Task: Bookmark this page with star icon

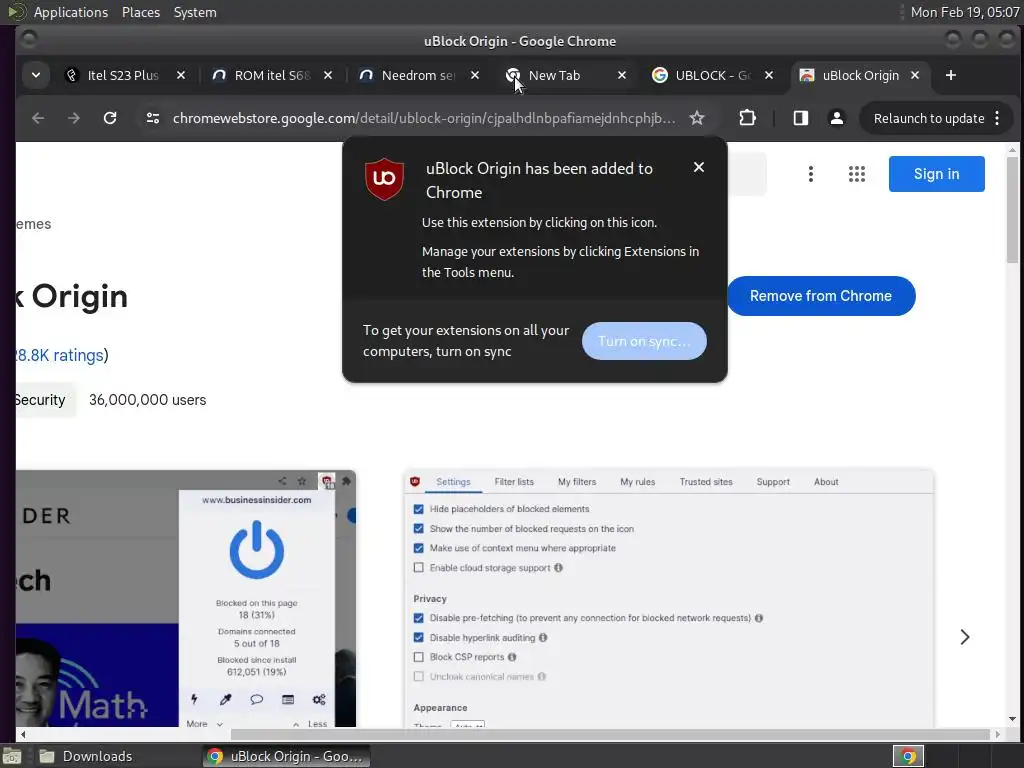Action: 697,118
